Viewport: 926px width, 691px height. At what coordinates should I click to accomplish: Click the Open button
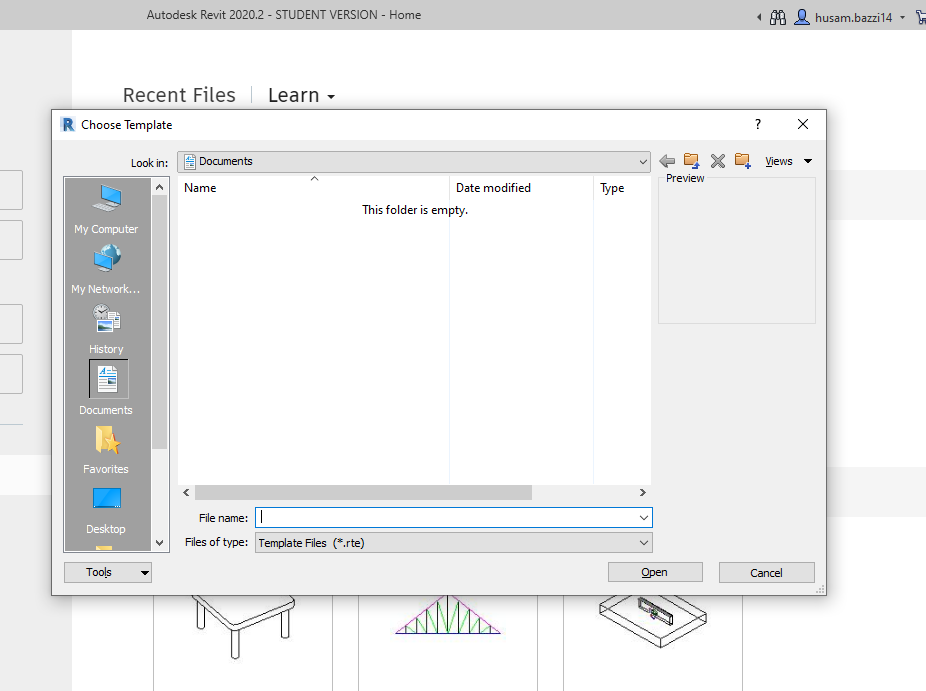(x=655, y=572)
